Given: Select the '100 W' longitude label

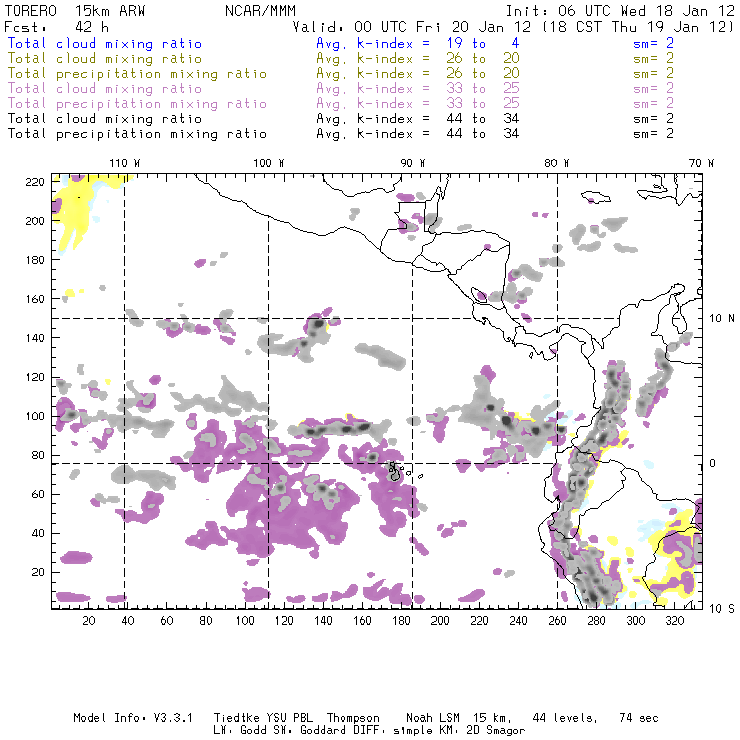Looking at the screenshot, I should coord(269,163).
